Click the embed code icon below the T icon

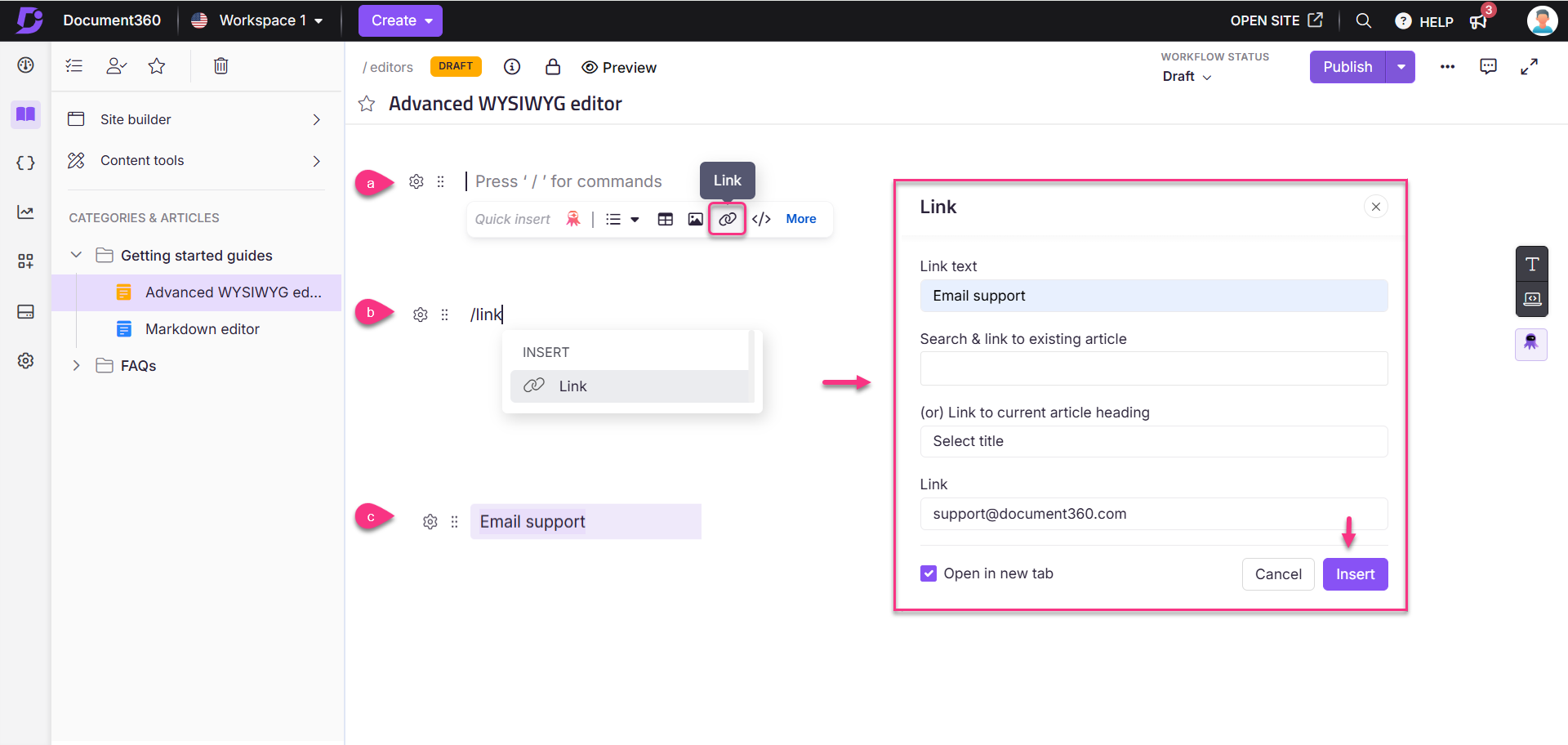tap(1532, 299)
